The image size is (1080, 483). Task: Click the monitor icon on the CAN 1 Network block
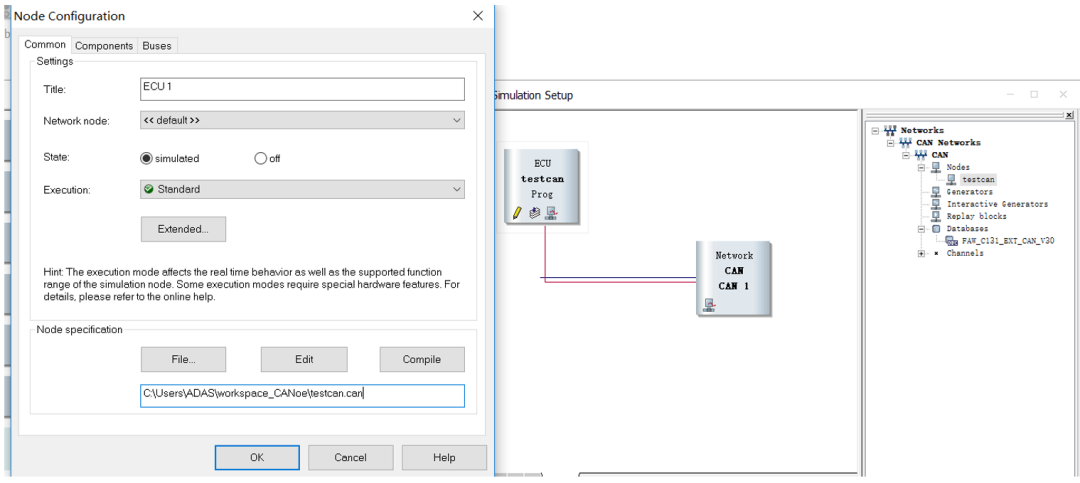[709, 306]
